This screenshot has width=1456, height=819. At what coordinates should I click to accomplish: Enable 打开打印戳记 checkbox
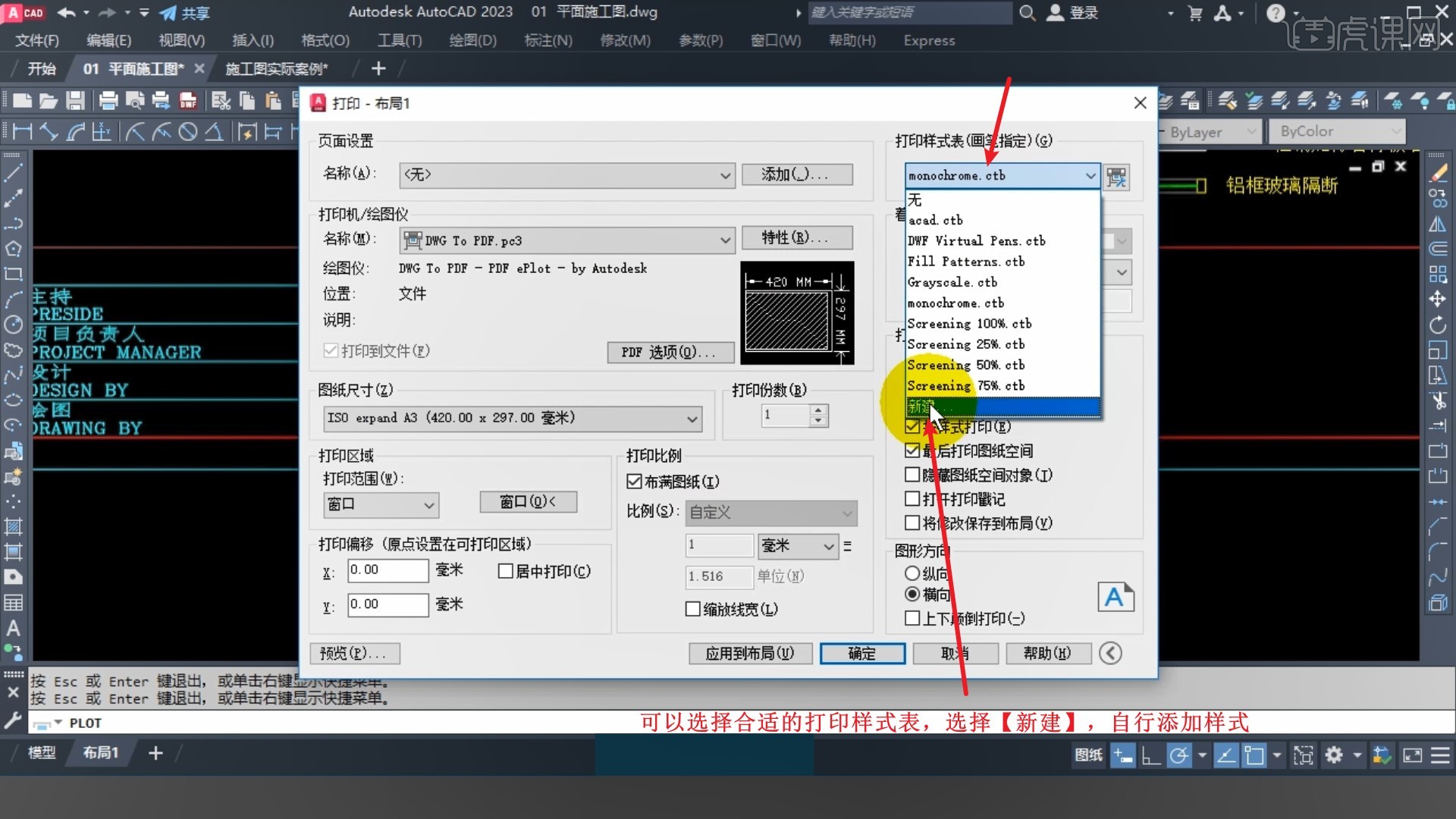[x=912, y=499]
